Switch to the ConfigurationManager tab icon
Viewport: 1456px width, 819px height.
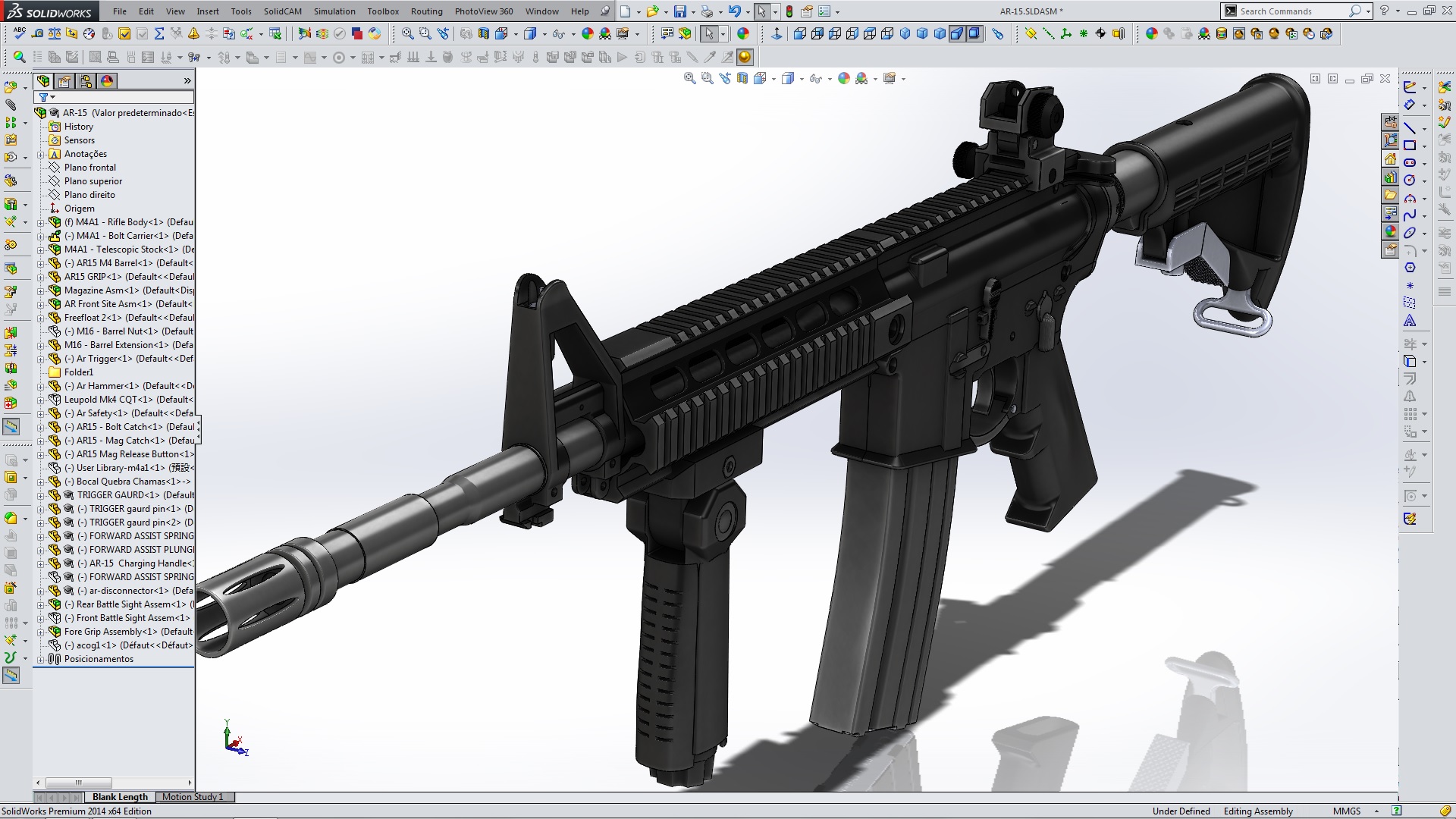tap(86, 81)
